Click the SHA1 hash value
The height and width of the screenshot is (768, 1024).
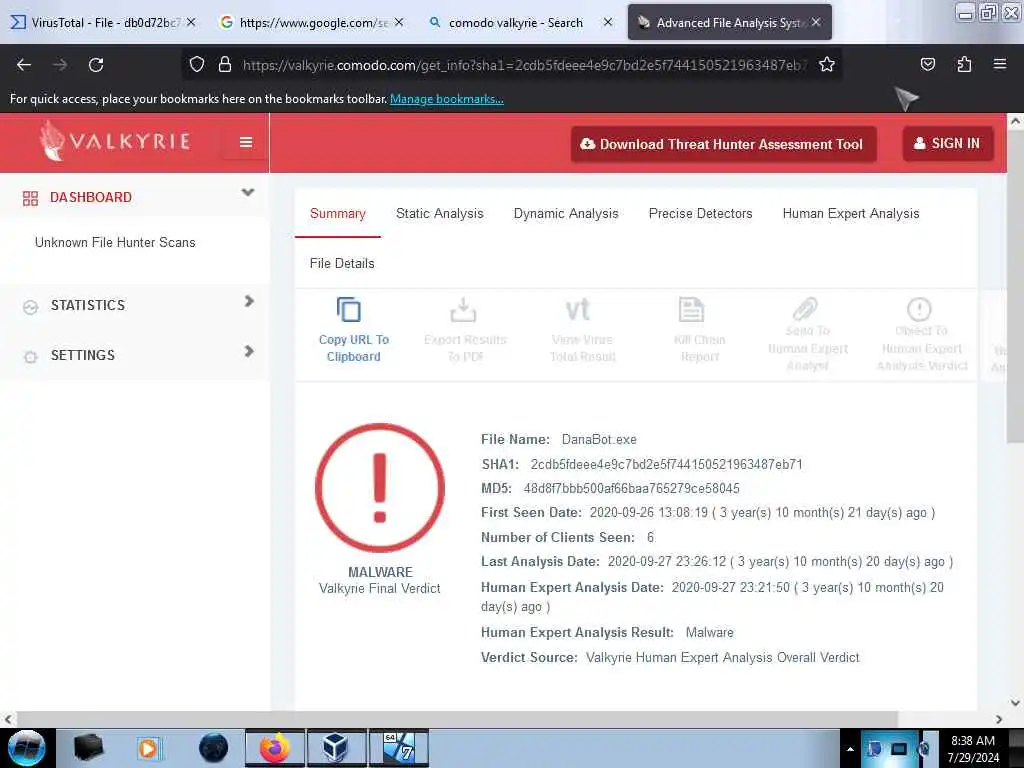pyautogui.click(x=666, y=464)
